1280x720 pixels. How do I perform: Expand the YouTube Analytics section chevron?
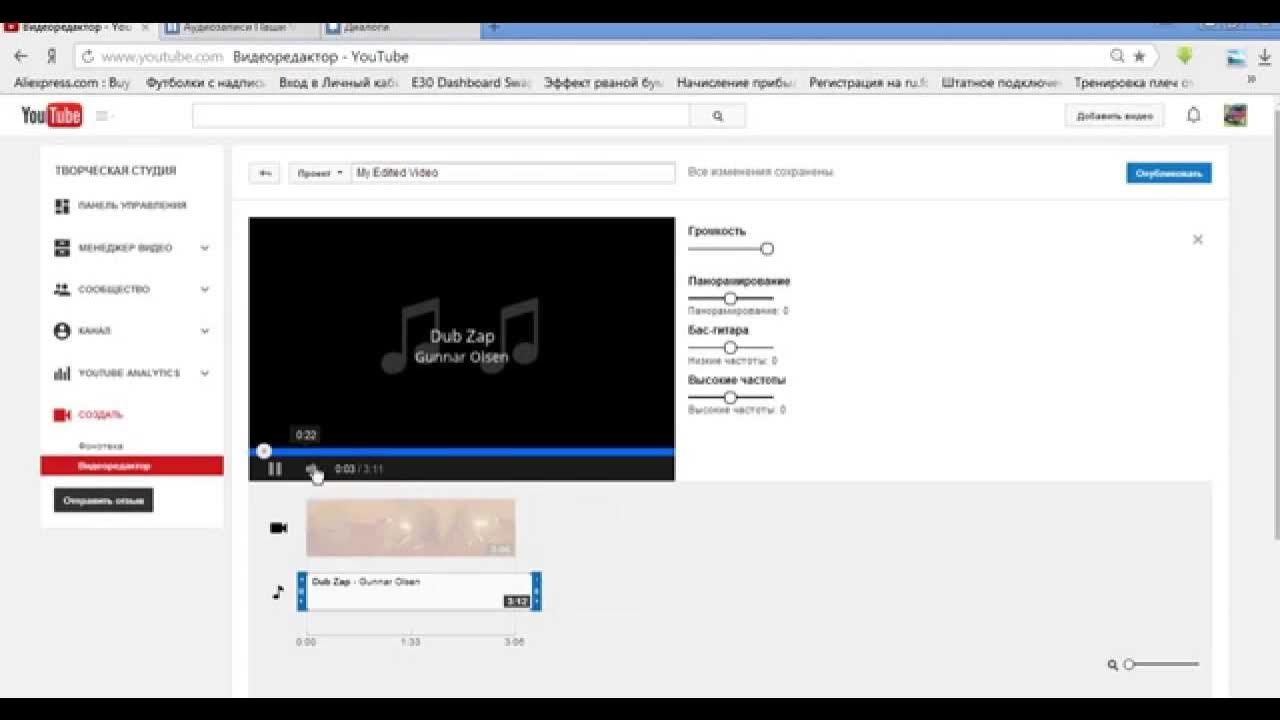(204, 374)
